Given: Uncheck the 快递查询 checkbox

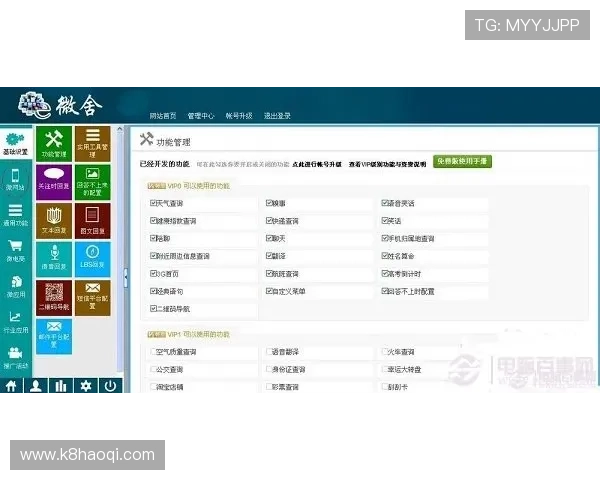Looking at the screenshot, I should point(269,220).
